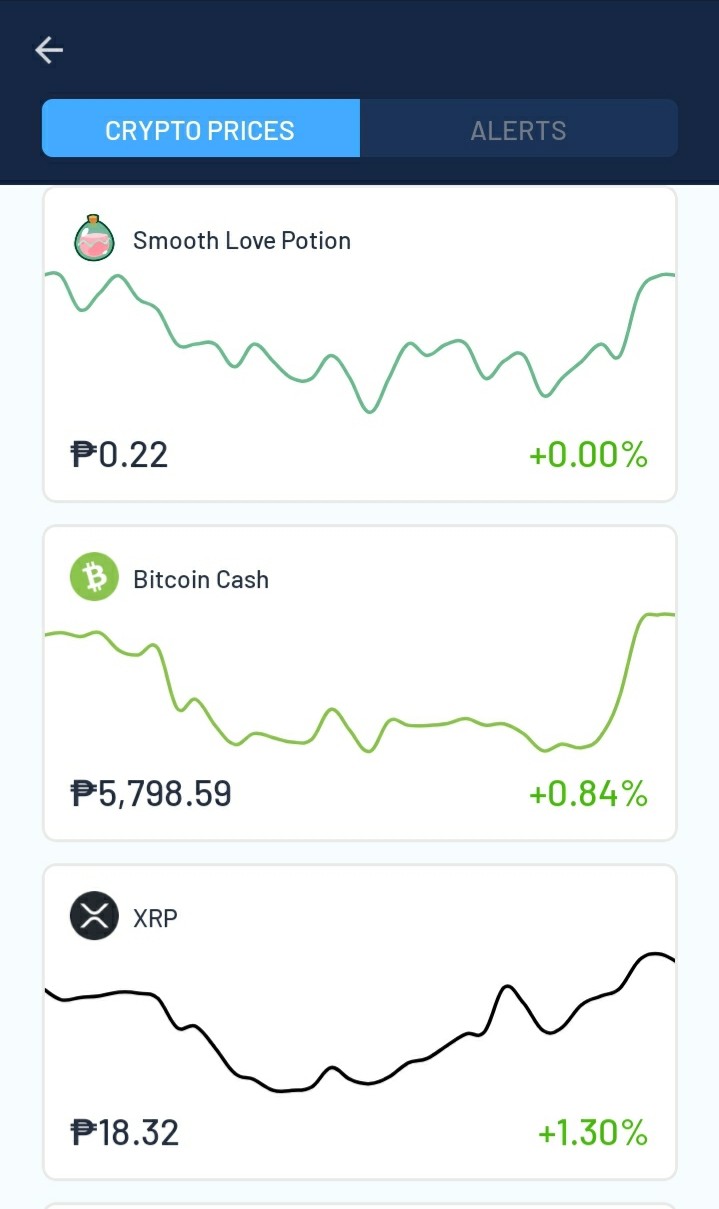The image size is (719, 1209).
Task: Tap the +0.00% change indicator
Action: point(589,455)
